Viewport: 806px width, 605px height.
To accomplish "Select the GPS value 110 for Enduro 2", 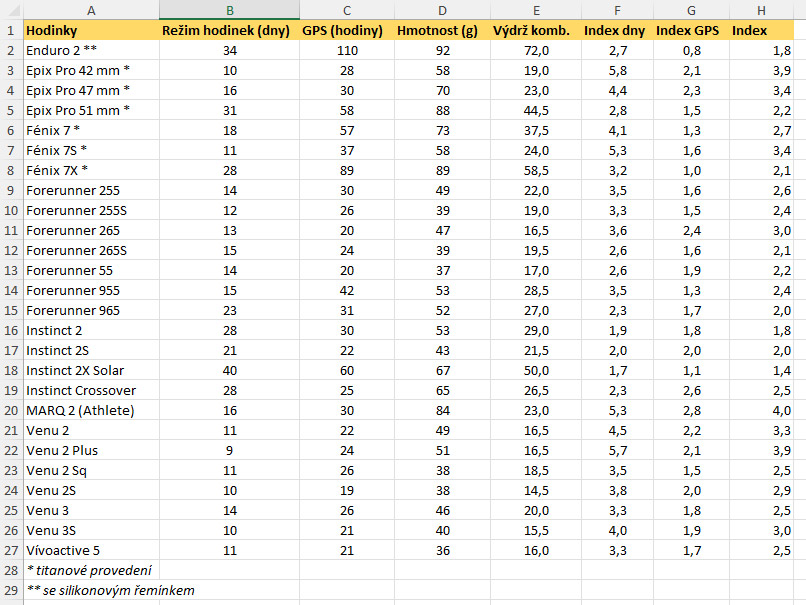I will (347, 50).
